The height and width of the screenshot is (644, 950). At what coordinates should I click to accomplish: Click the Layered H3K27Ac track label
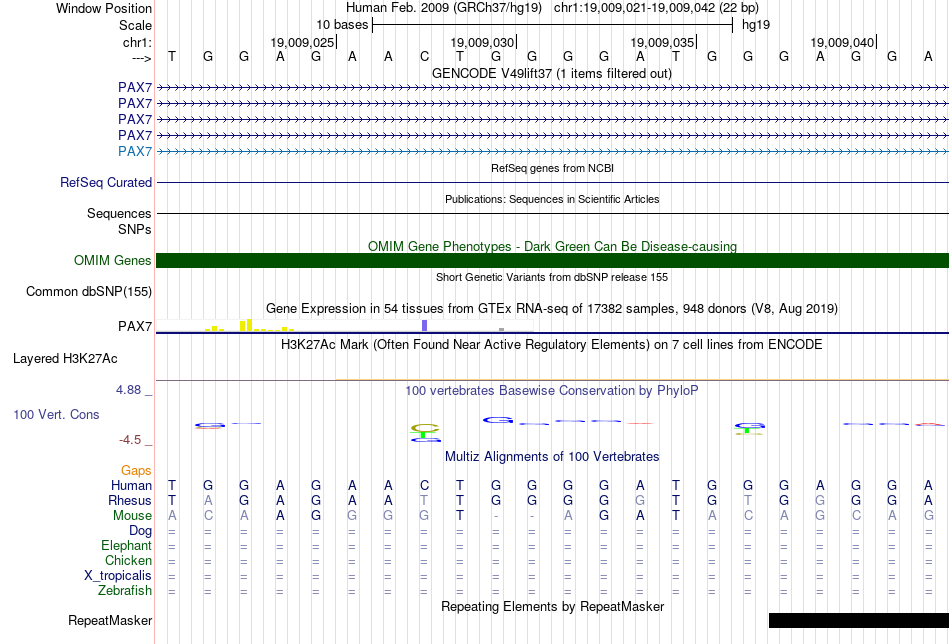tap(65, 359)
